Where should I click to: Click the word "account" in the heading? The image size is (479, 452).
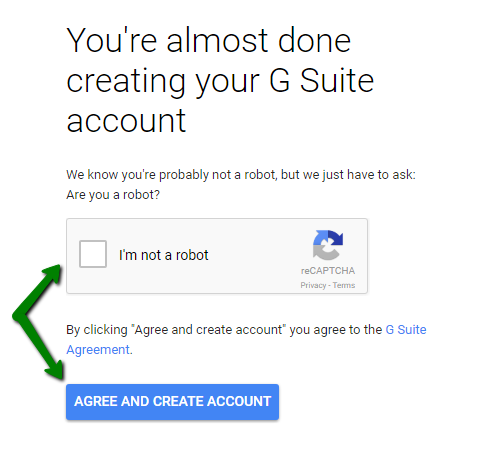coord(126,120)
